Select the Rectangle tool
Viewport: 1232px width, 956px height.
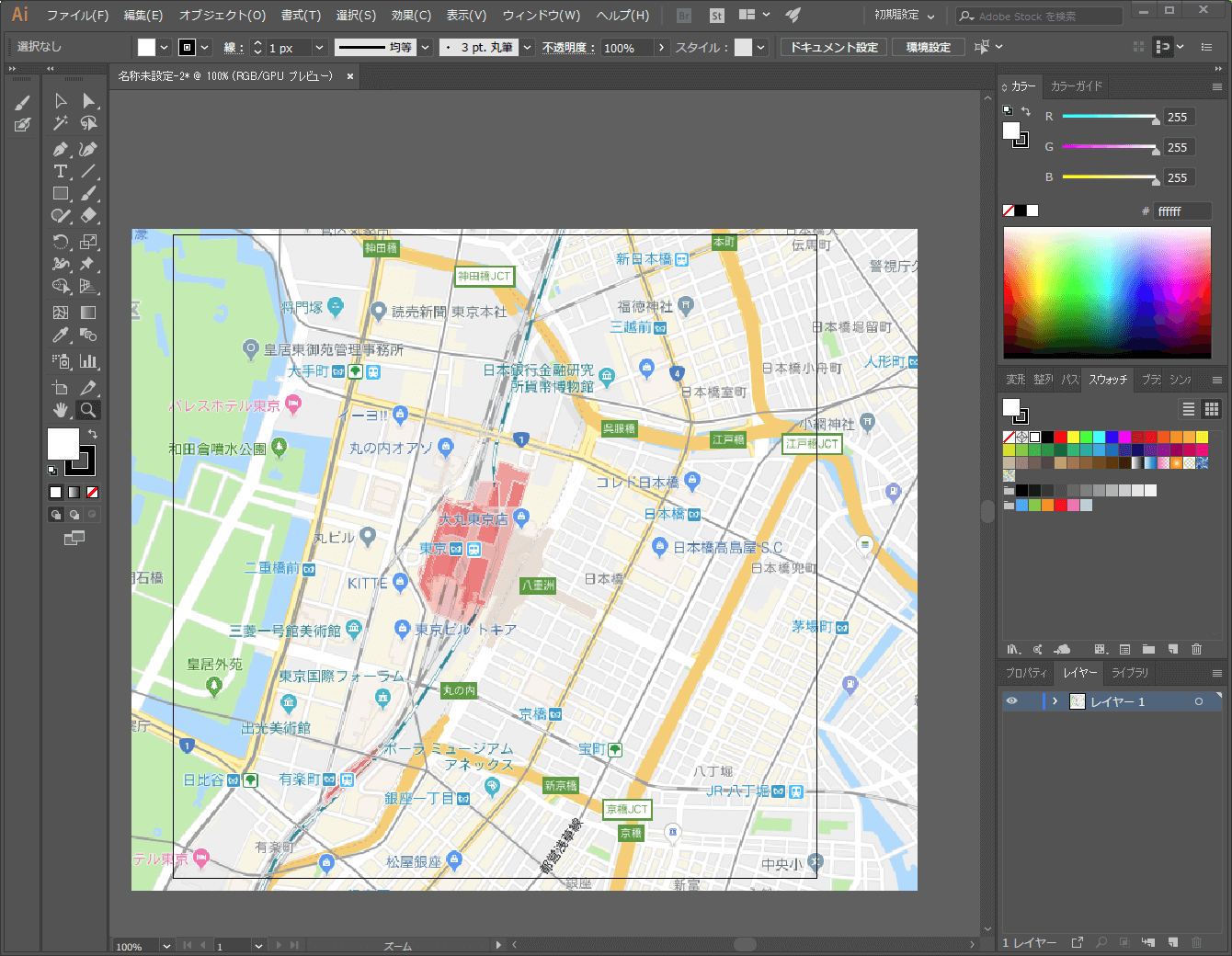pos(60,193)
